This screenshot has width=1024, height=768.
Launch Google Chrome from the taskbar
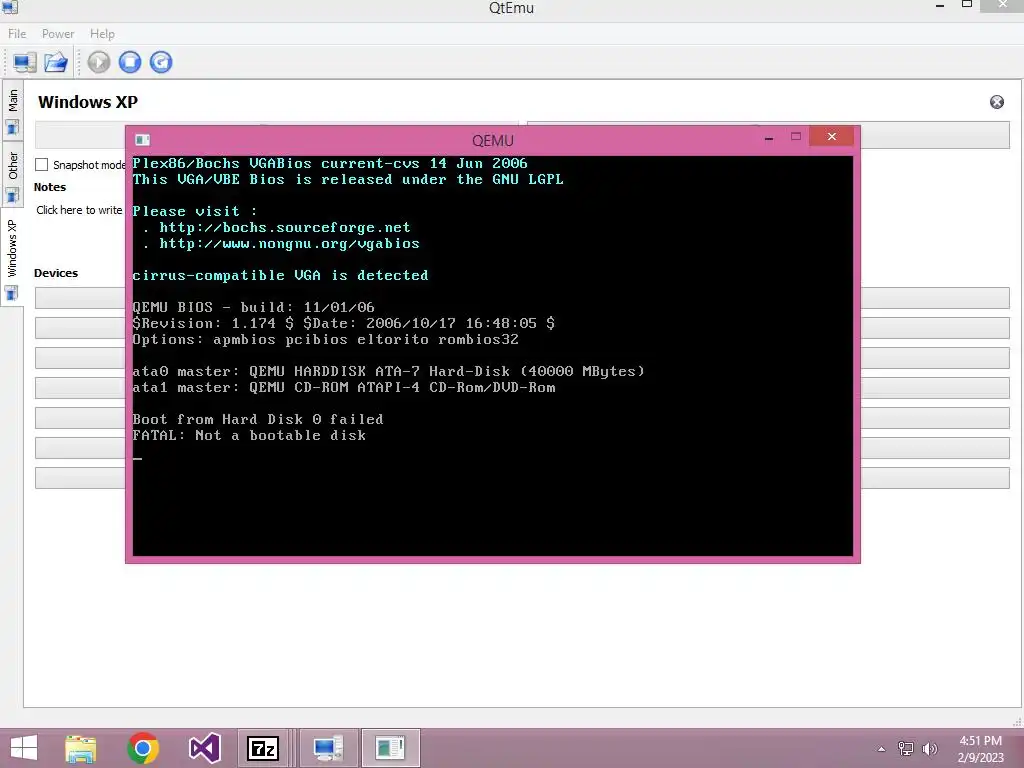[x=143, y=748]
